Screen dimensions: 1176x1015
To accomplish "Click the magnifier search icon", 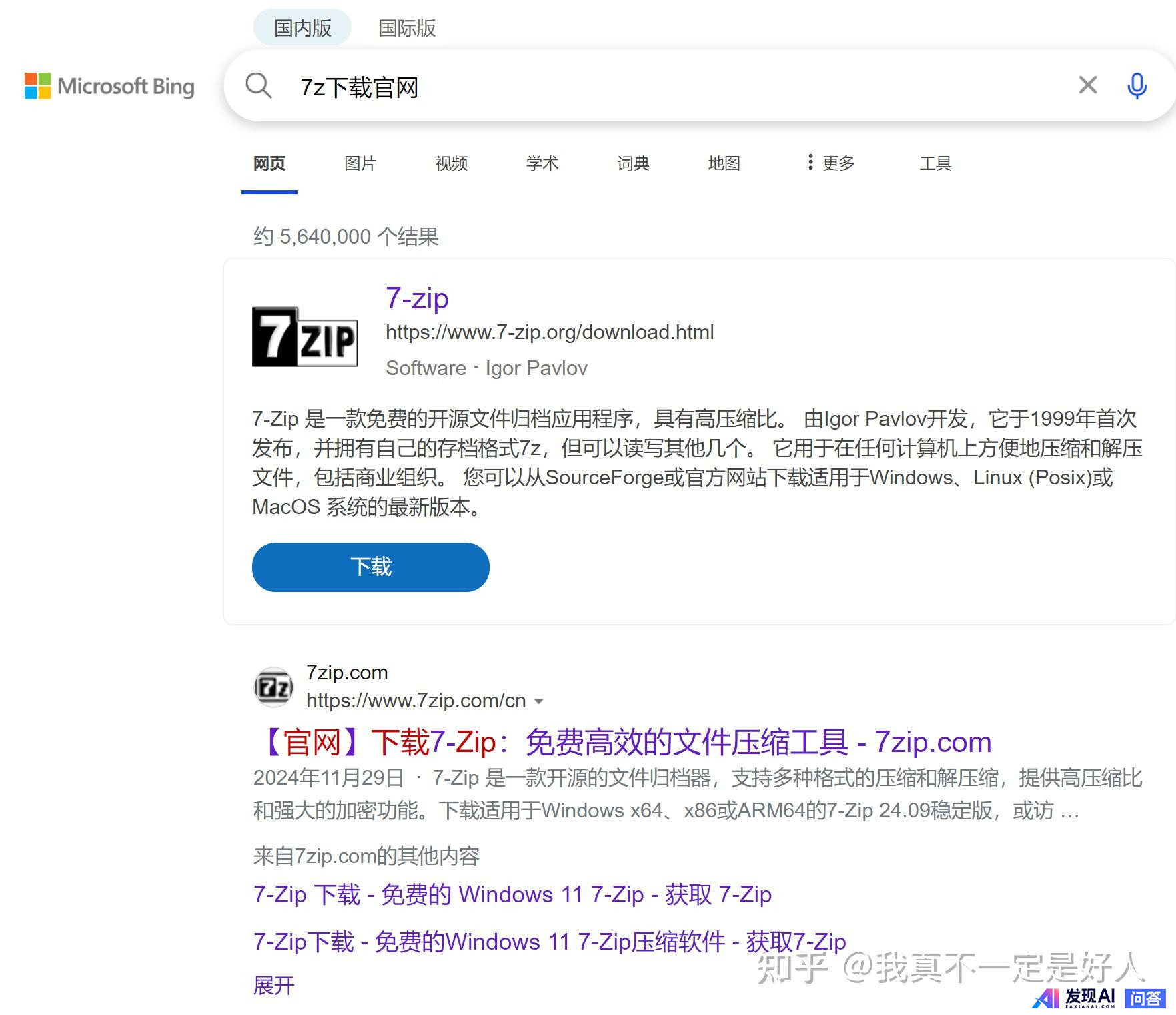I will (258, 86).
